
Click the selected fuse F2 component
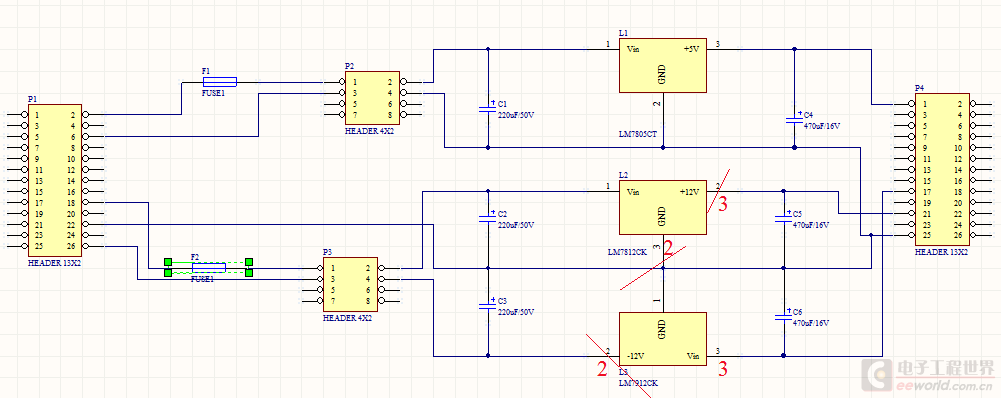[x=208, y=267]
